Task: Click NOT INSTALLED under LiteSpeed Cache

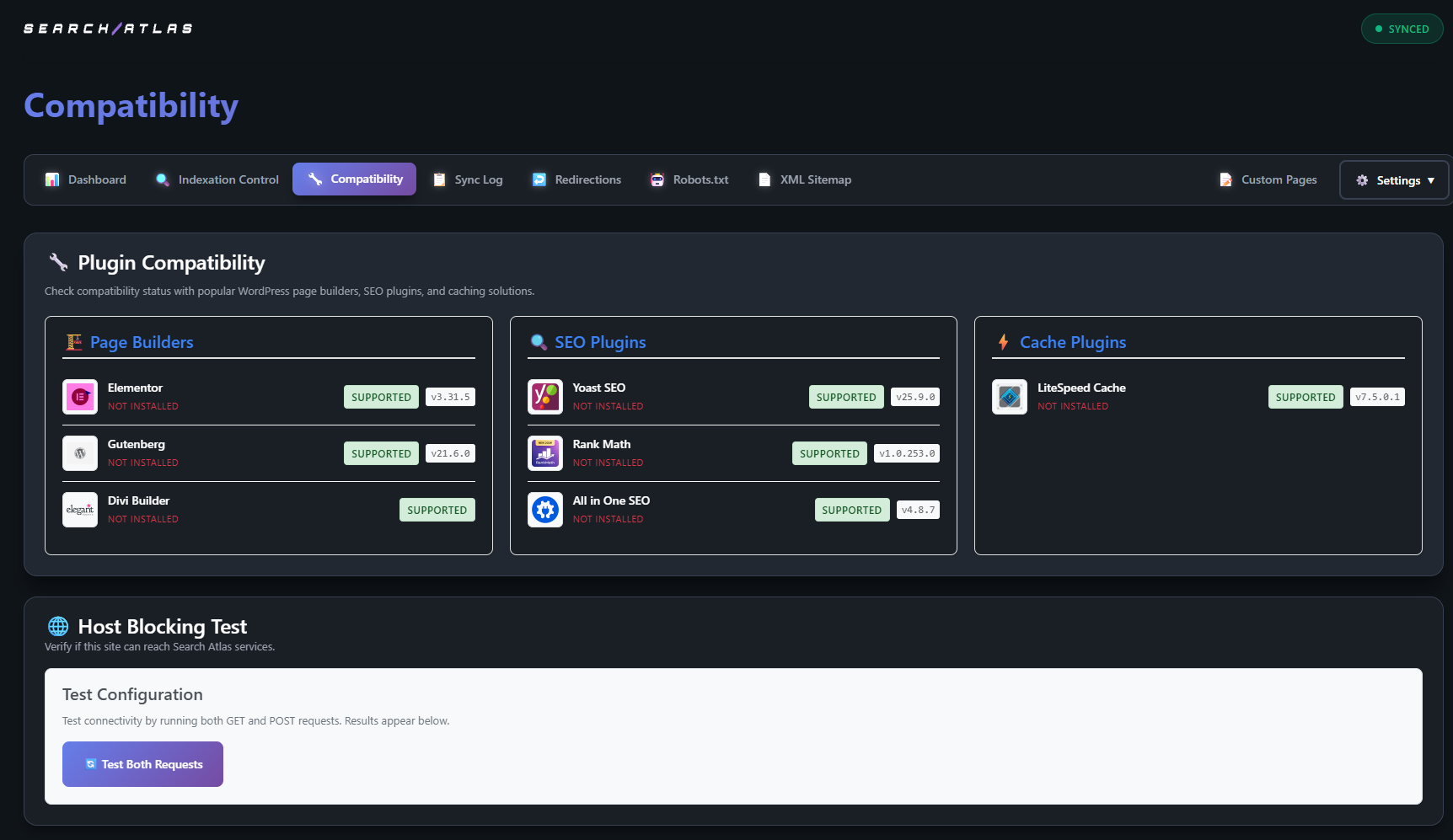Action: coord(1073,406)
